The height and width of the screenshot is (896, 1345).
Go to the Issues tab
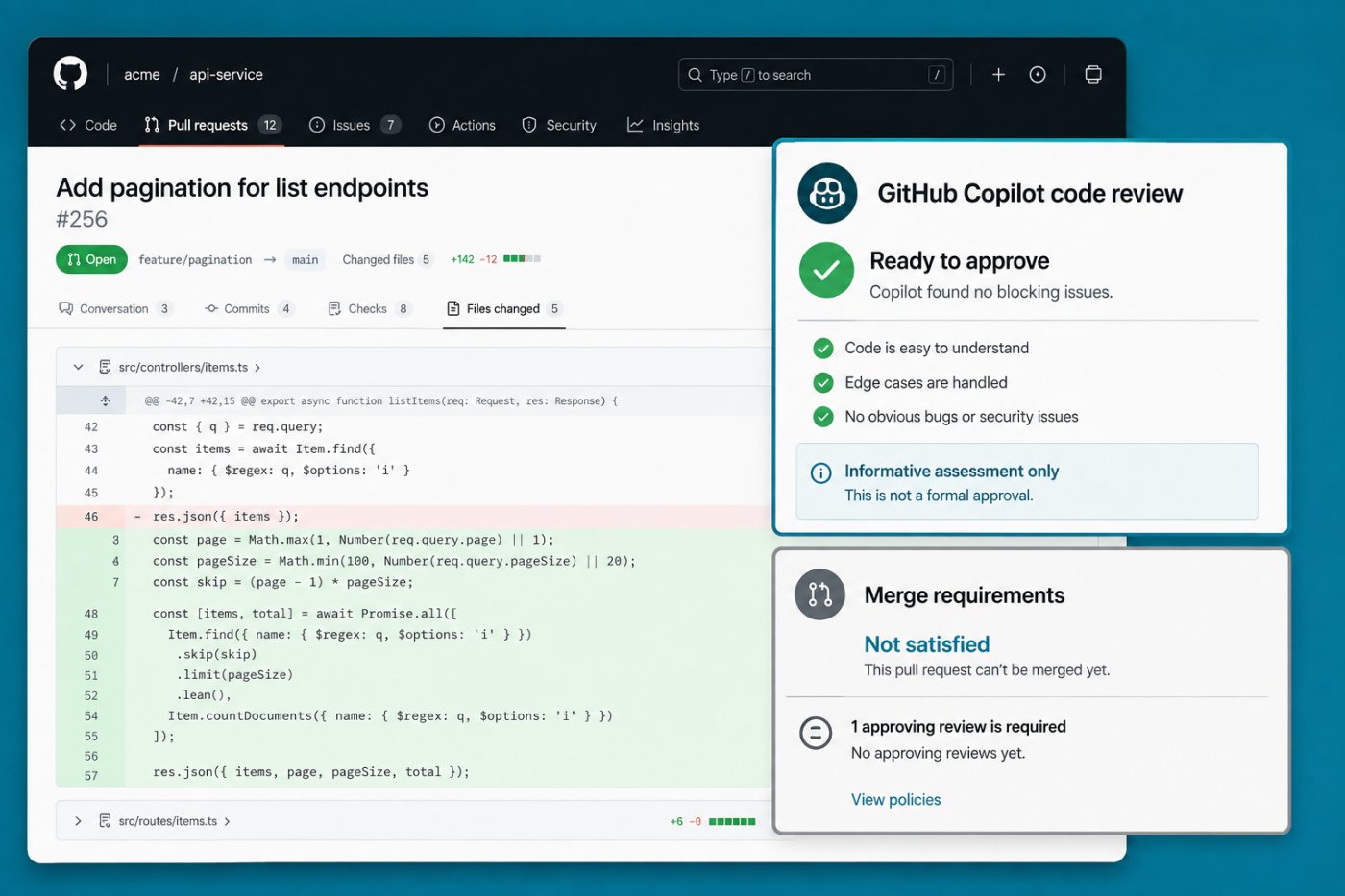(x=355, y=125)
